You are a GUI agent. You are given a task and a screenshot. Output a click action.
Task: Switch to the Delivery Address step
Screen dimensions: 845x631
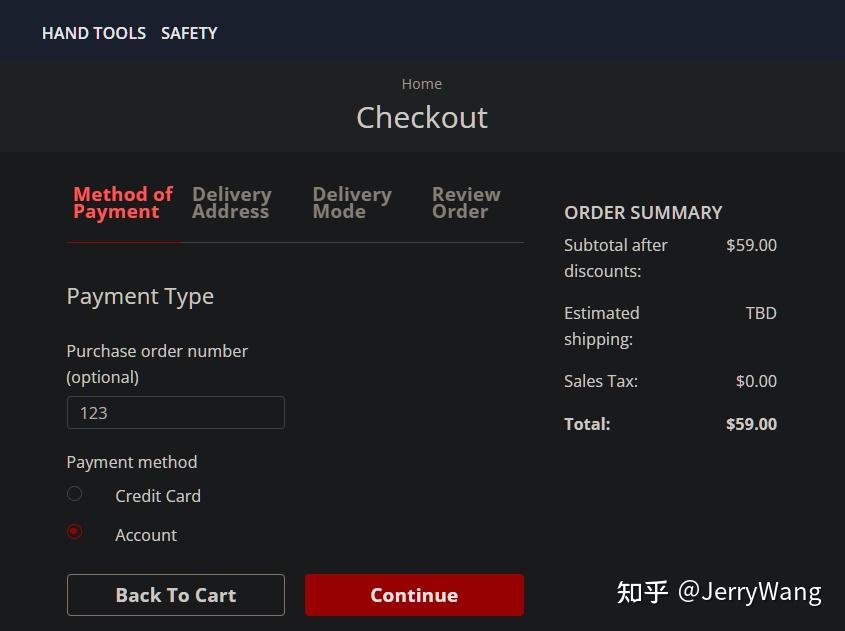click(x=231, y=203)
